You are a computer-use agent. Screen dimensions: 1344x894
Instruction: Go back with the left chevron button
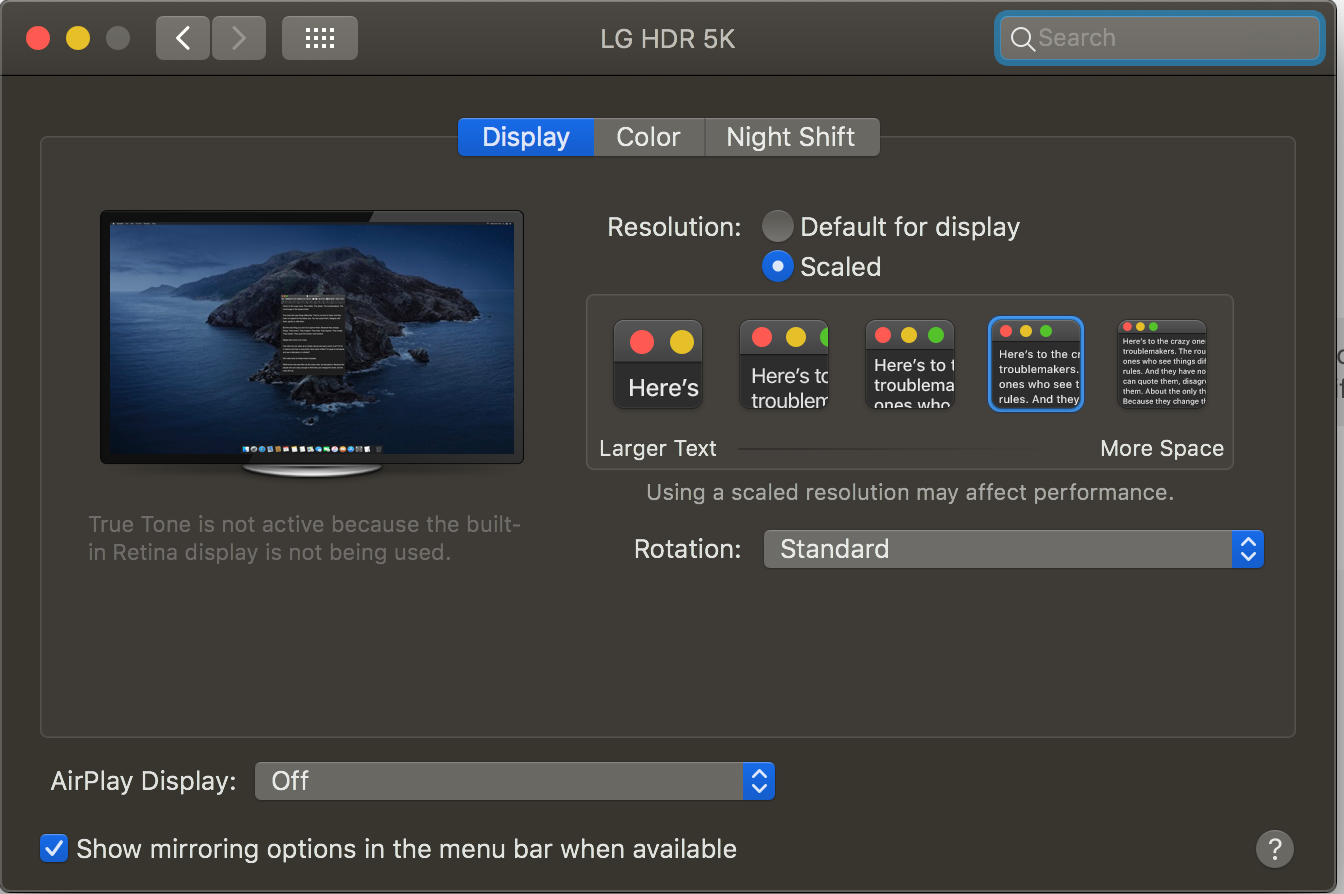(x=183, y=39)
